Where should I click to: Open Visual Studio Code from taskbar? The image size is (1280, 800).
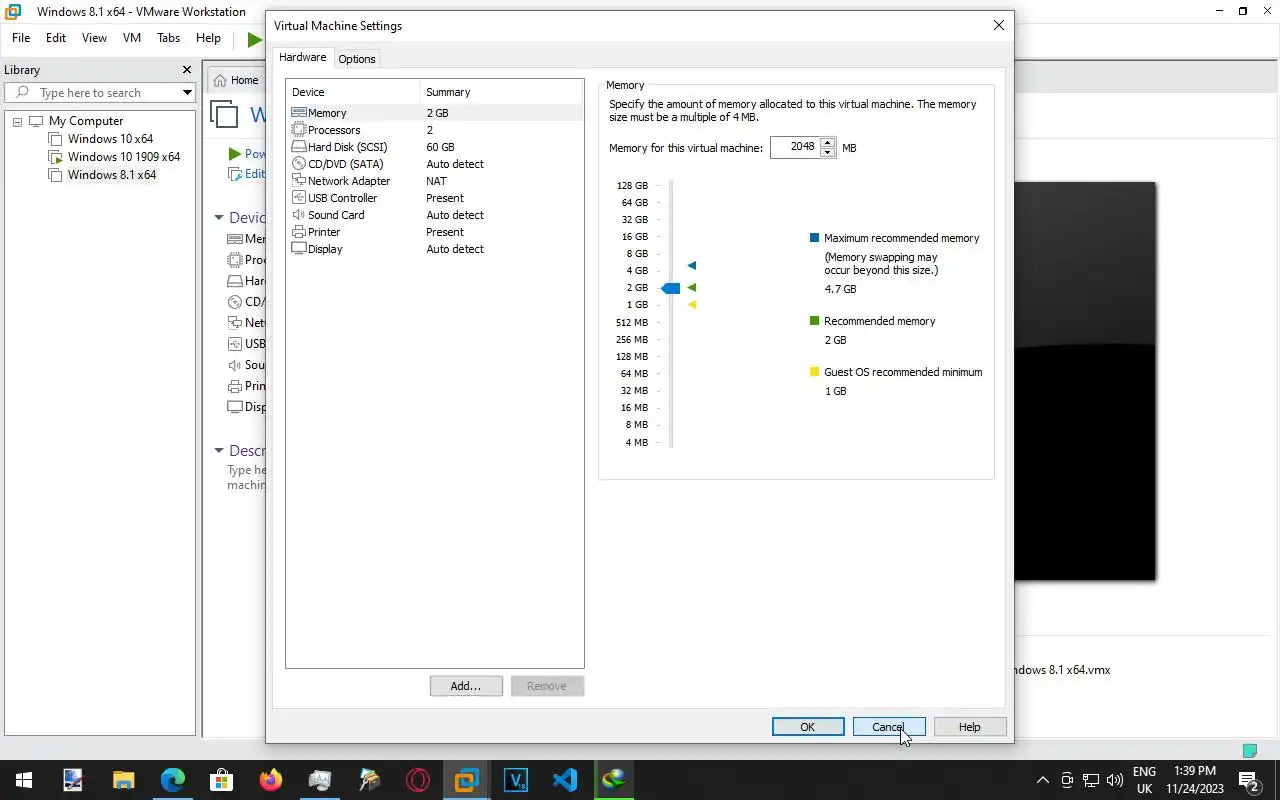tap(565, 780)
